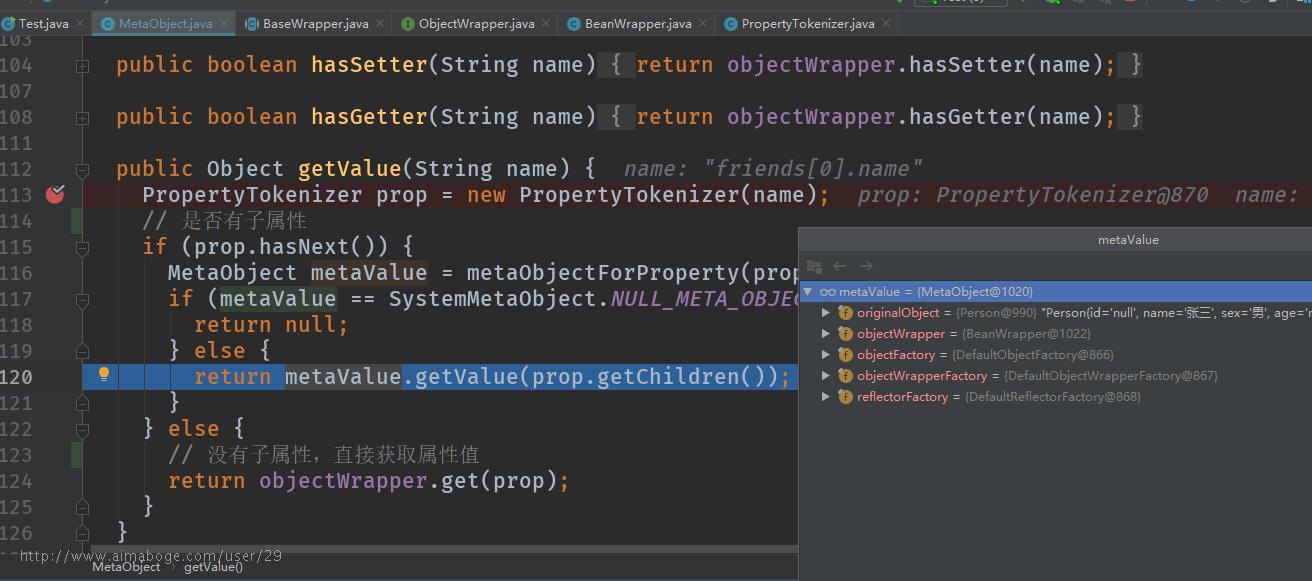Click the hasSetter method name on line 104
Image resolution: width=1312 pixels, height=581 pixels.
(x=369, y=64)
